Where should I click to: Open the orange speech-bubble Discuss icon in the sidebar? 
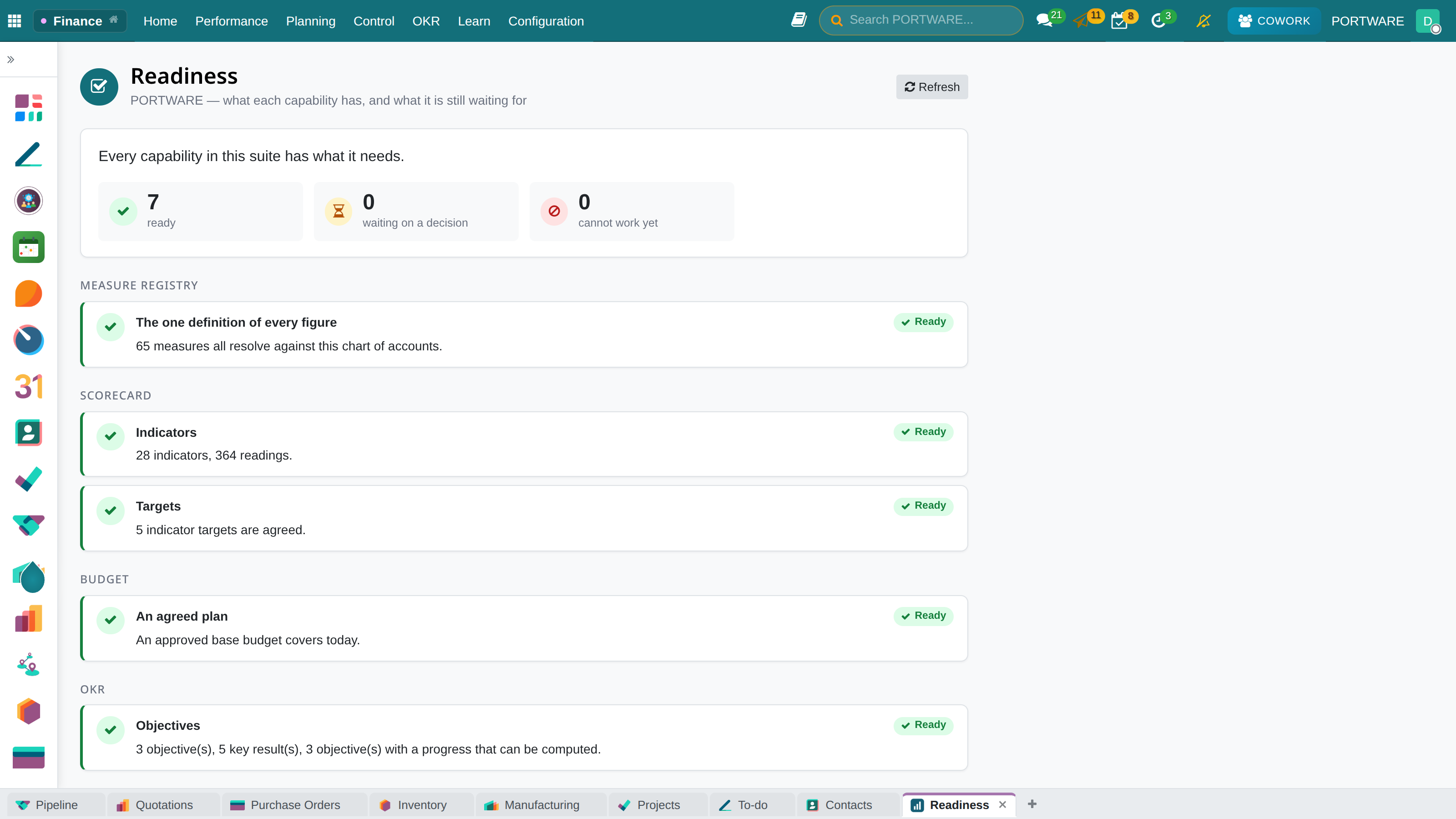(x=28, y=293)
